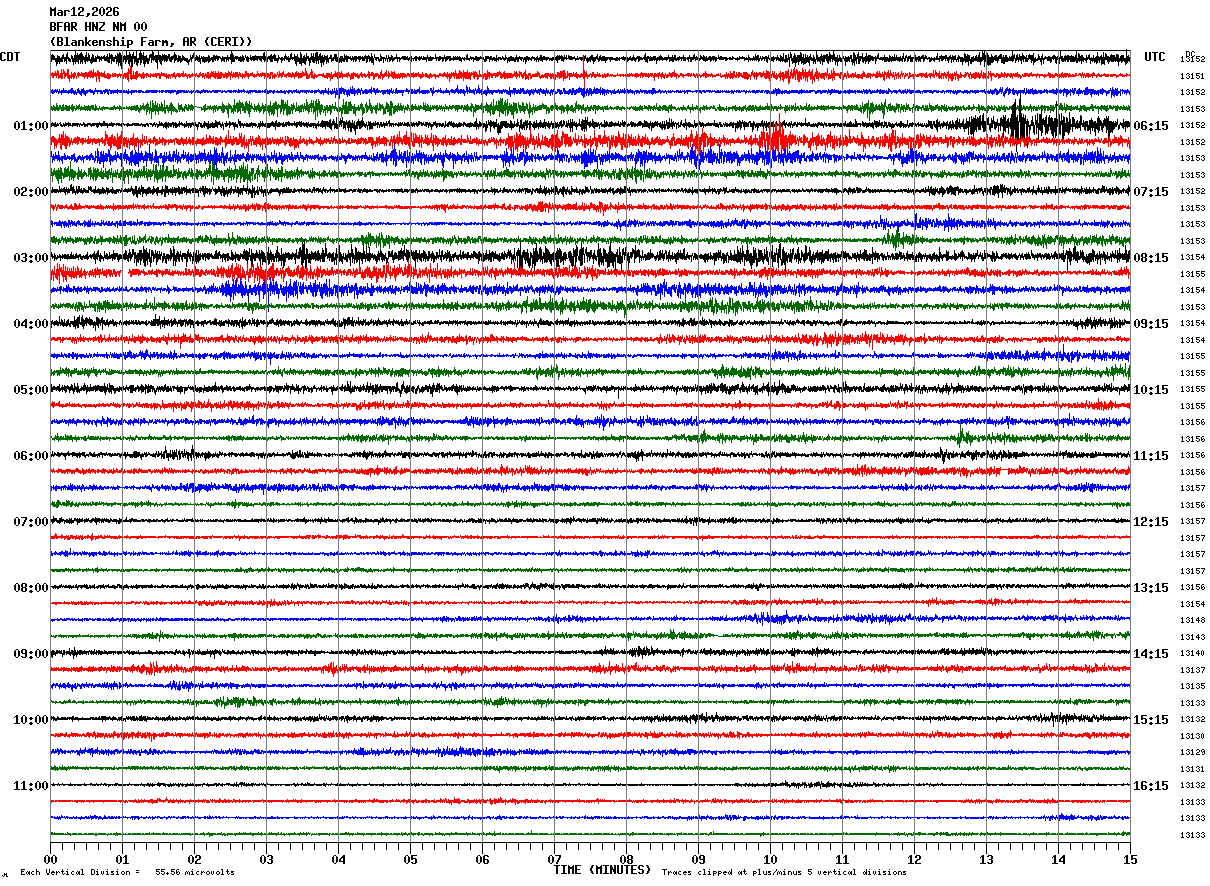Click the 09:15 UTC time label

pos(1151,324)
